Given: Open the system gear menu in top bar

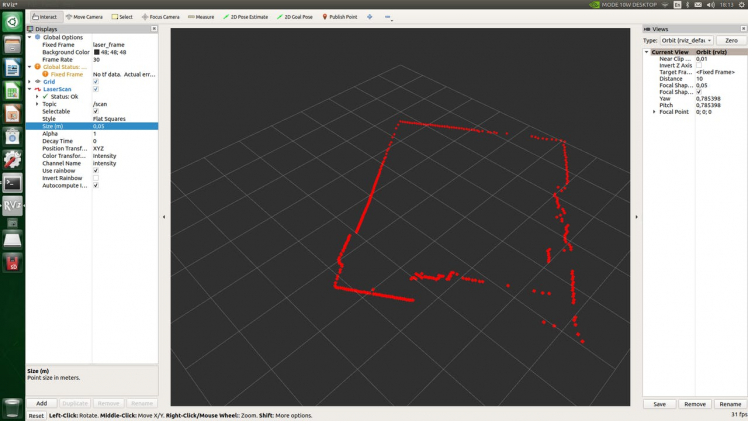Looking at the screenshot, I should tap(742, 4).
